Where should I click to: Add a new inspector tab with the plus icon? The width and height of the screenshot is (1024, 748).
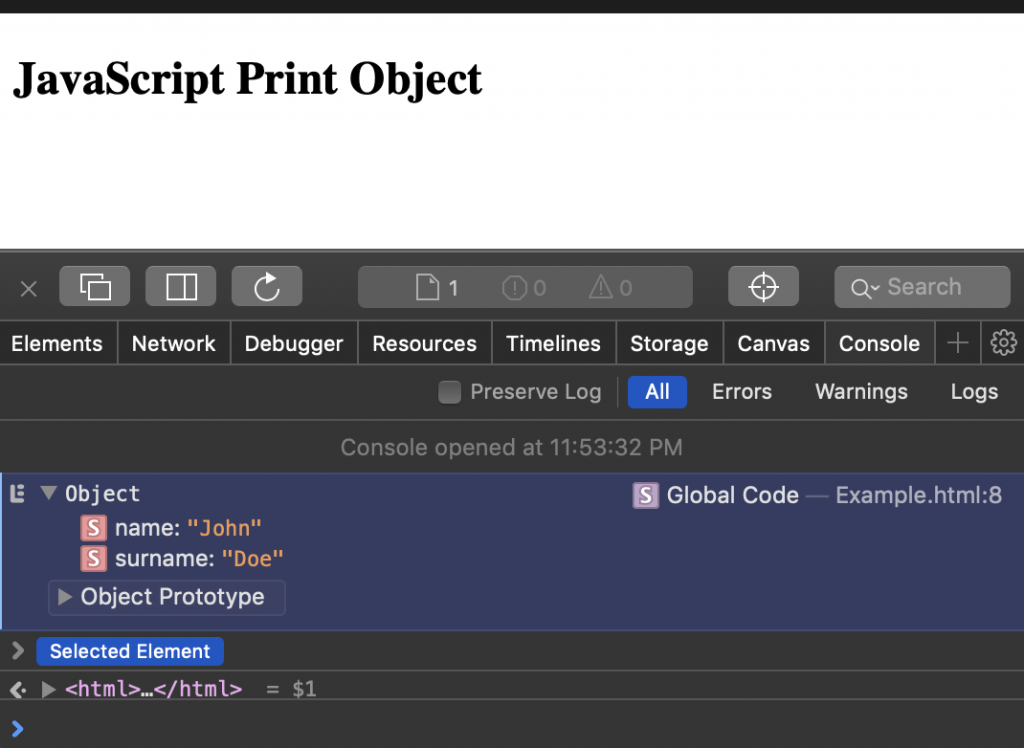click(x=957, y=342)
